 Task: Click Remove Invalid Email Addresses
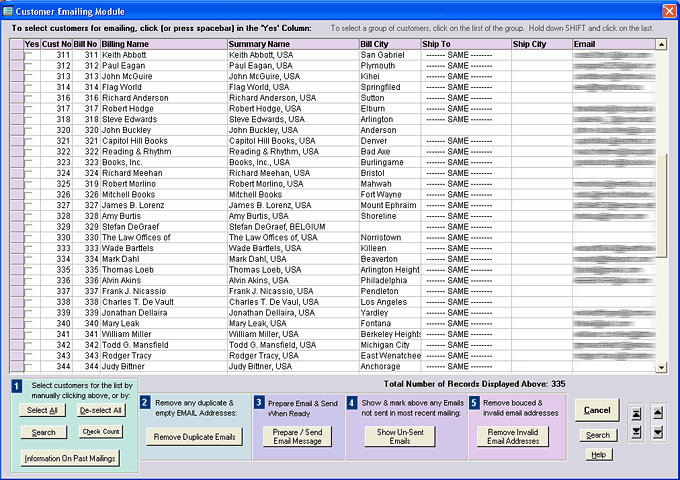[x=514, y=437]
